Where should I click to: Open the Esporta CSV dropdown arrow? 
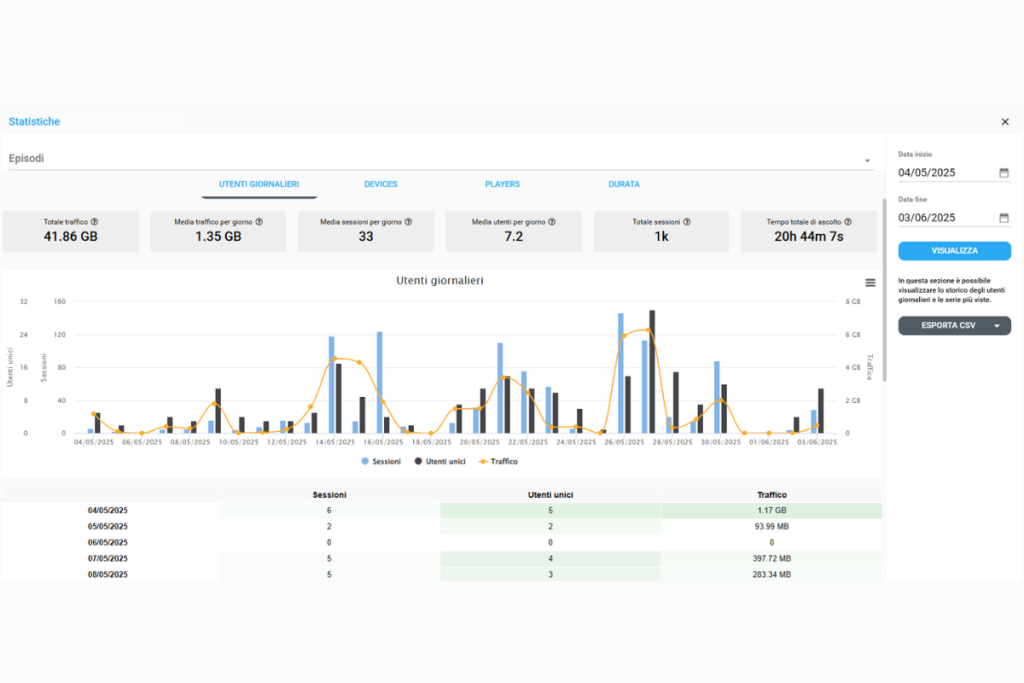pos(997,326)
